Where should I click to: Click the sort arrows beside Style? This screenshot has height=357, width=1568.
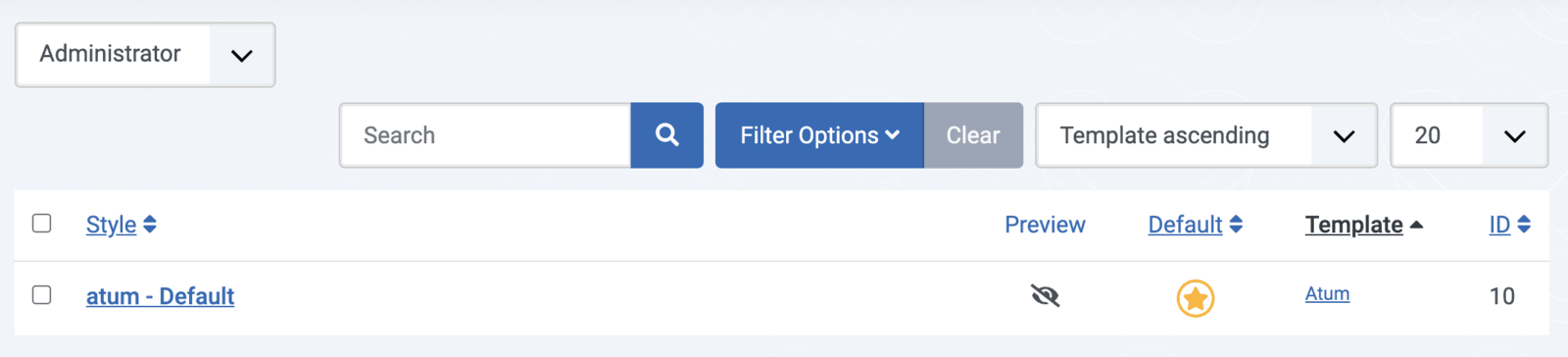[x=150, y=225]
